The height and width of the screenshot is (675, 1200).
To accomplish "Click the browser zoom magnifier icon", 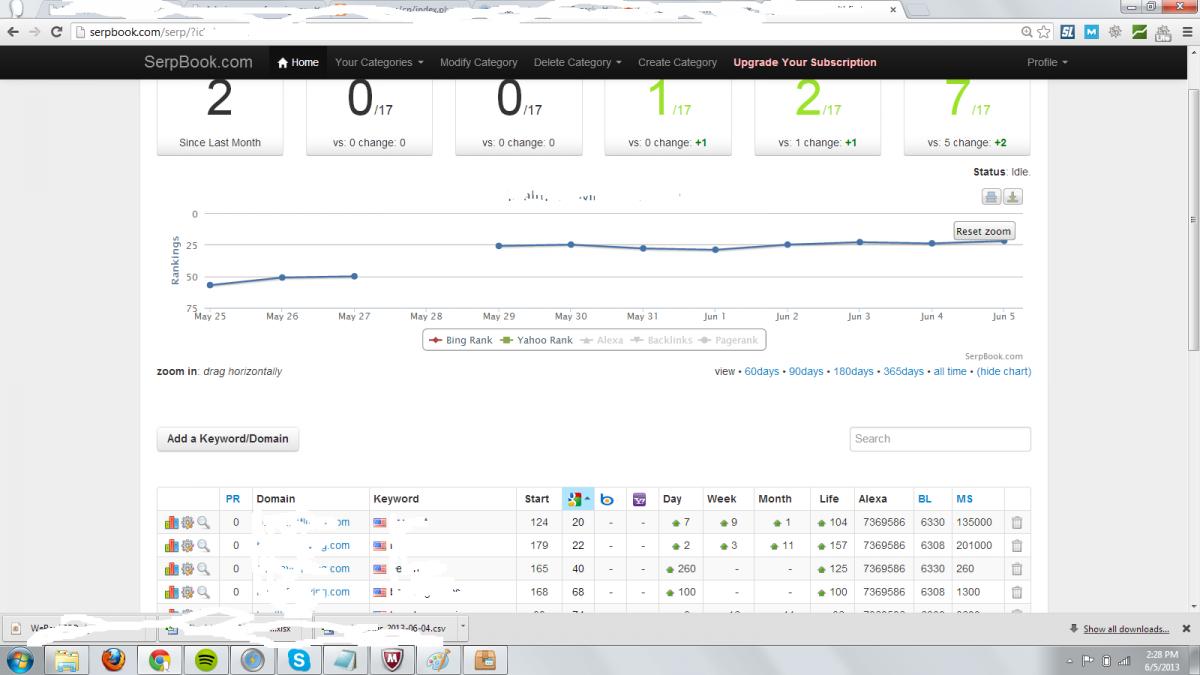I will [x=1027, y=32].
